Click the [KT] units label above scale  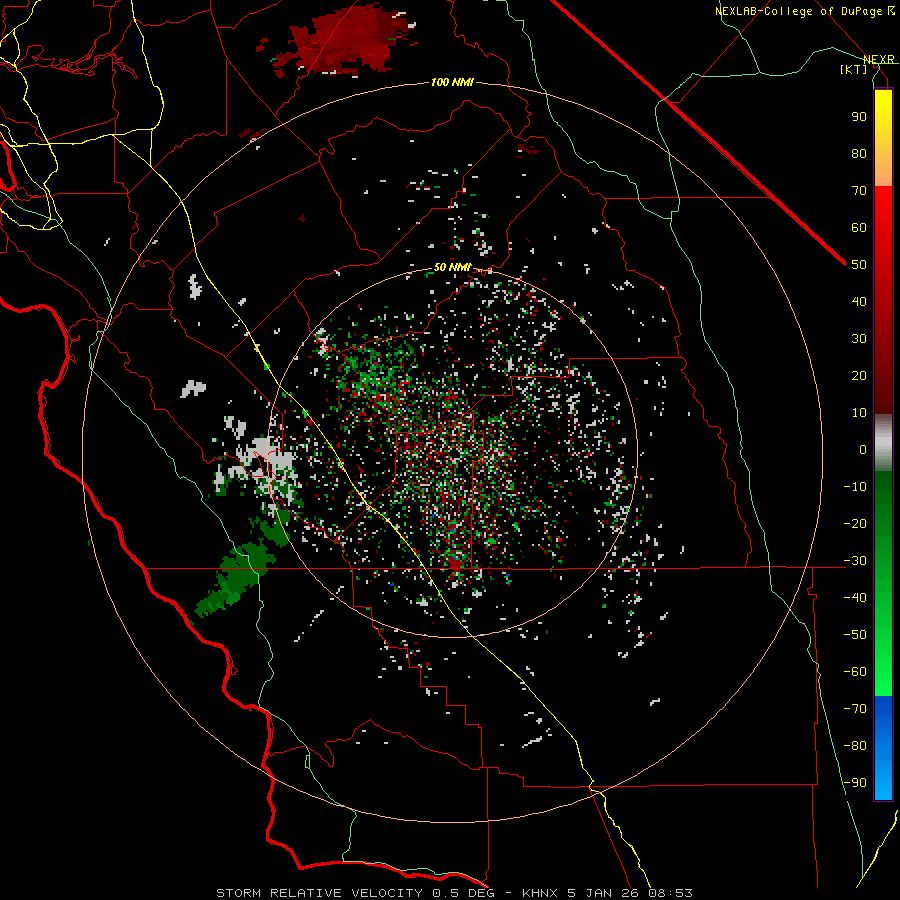[x=854, y=69]
